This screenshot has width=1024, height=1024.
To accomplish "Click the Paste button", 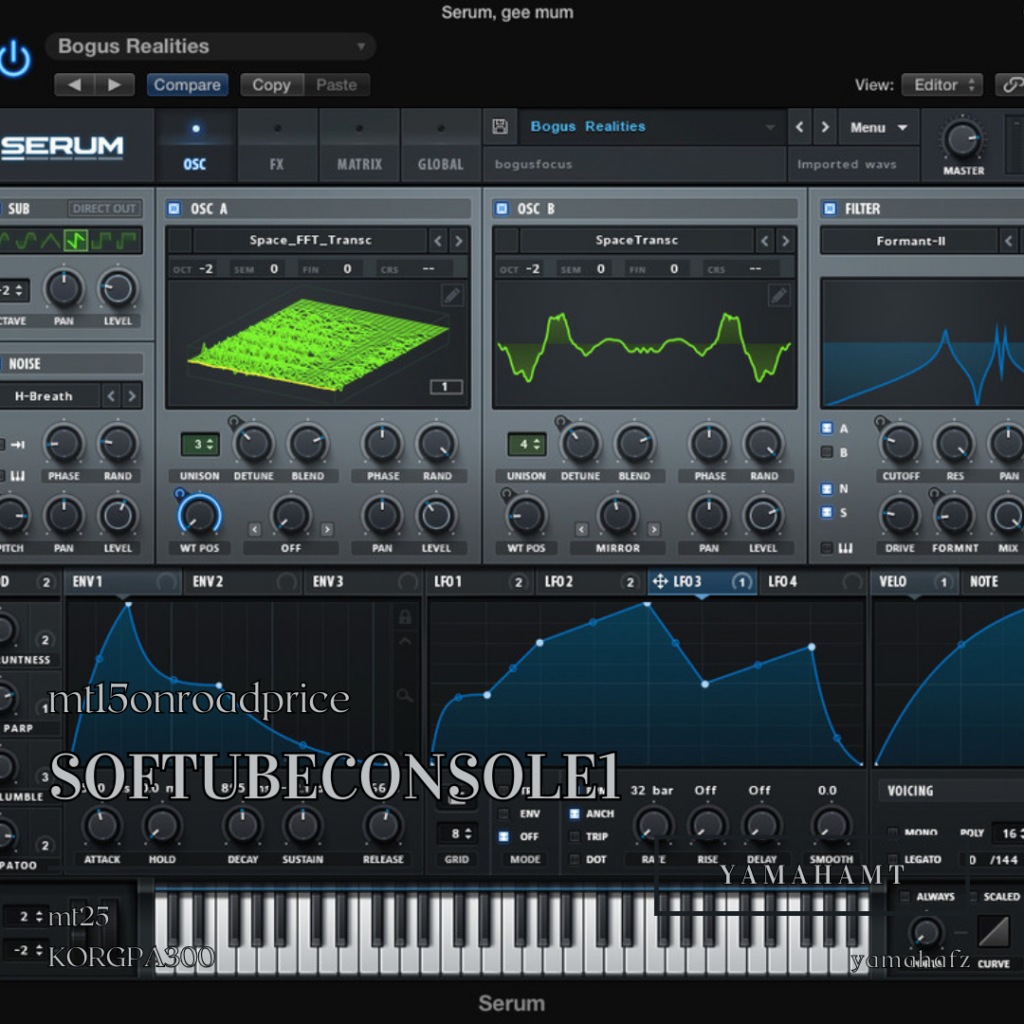I will click(x=336, y=85).
